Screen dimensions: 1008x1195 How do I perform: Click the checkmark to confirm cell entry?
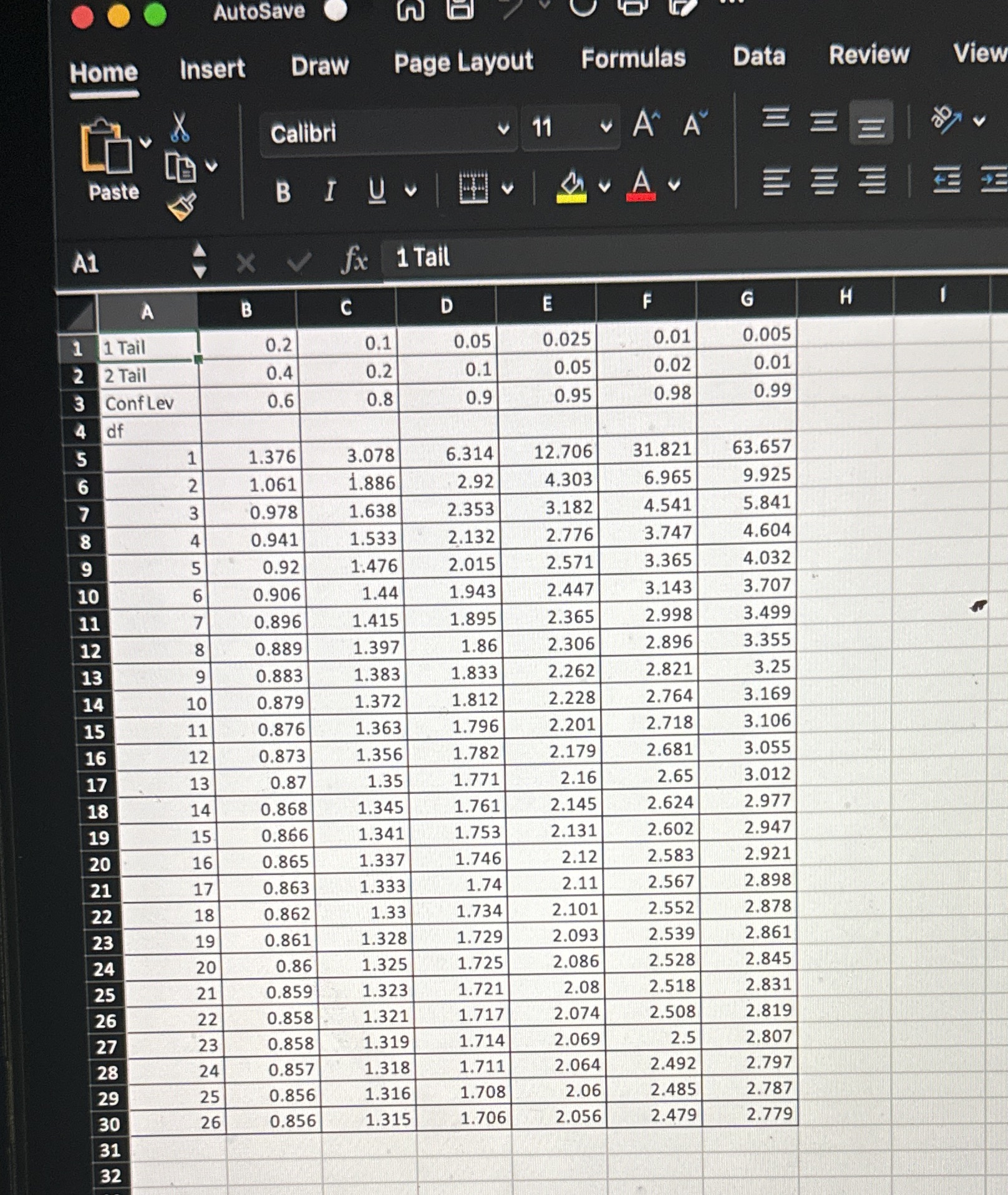coord(298,261)
